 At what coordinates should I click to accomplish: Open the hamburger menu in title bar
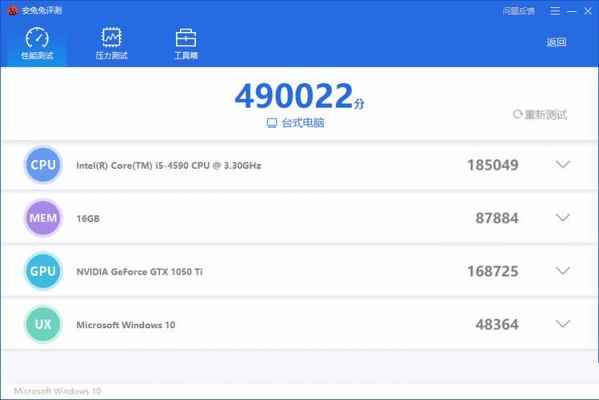(x=555, y=11)
